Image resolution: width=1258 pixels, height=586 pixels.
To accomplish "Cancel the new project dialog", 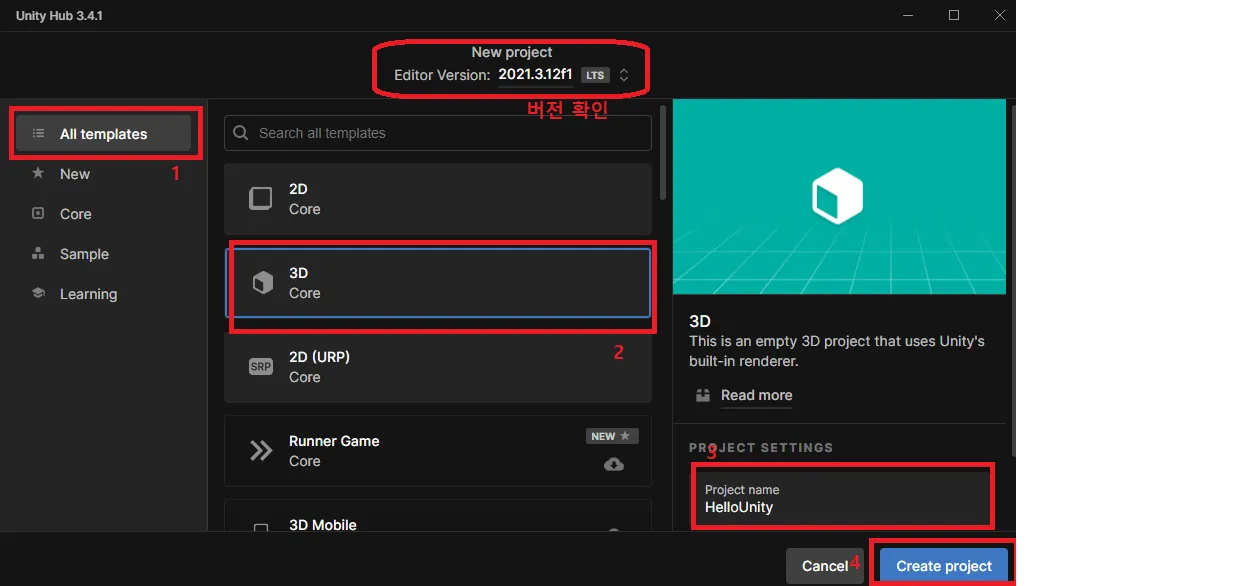I will coord(825,566).
